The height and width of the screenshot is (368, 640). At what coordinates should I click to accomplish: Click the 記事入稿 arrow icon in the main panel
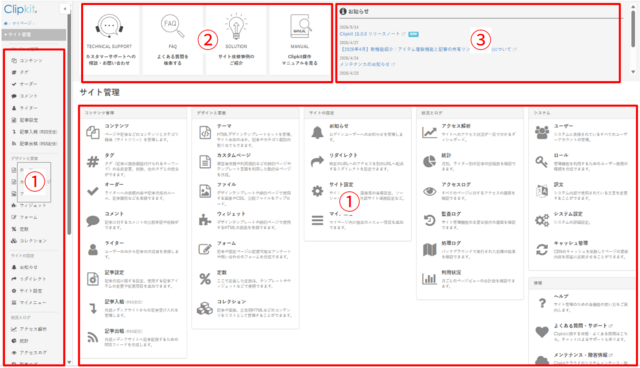click(93, 308)
